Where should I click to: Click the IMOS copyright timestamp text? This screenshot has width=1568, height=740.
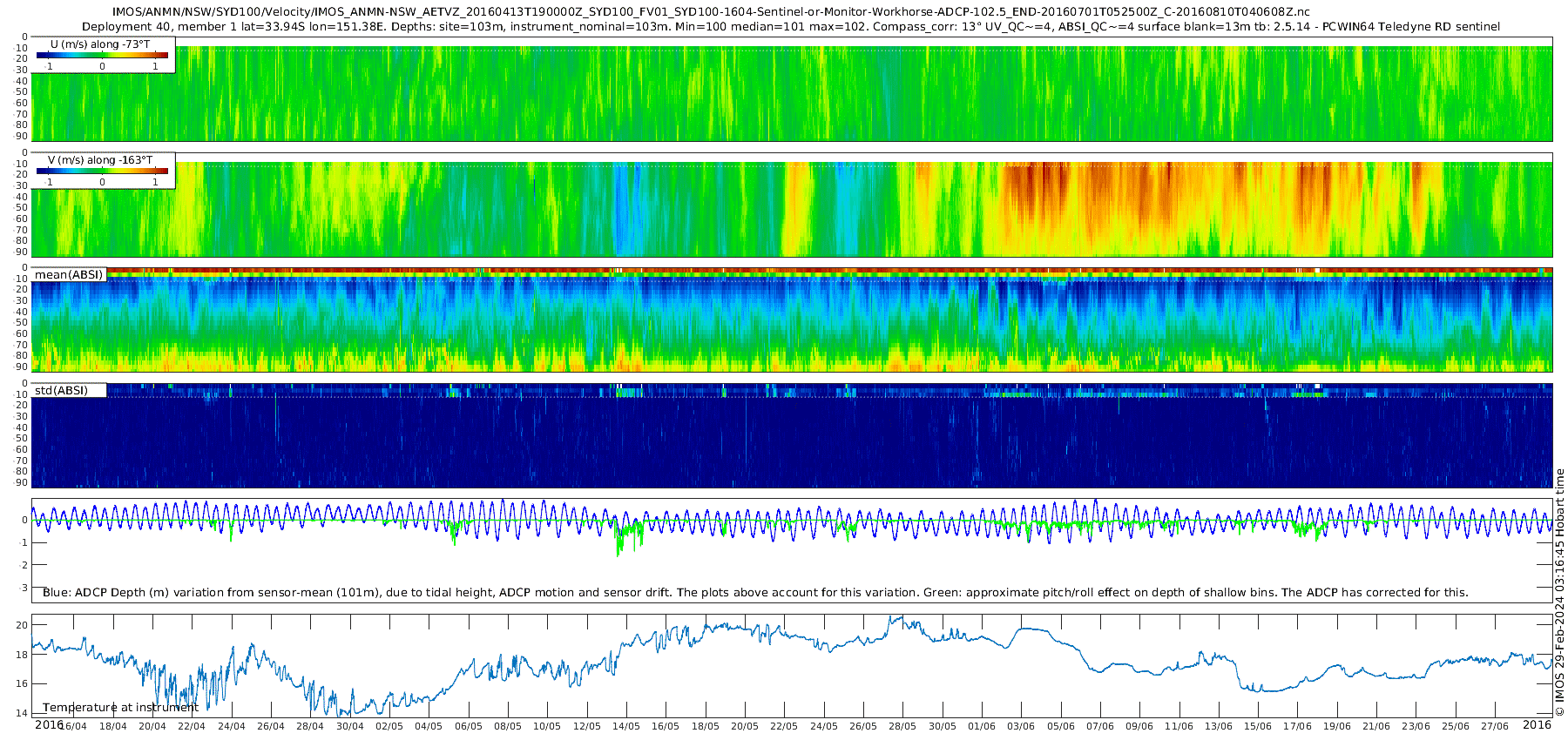(x=1559, y=592)
